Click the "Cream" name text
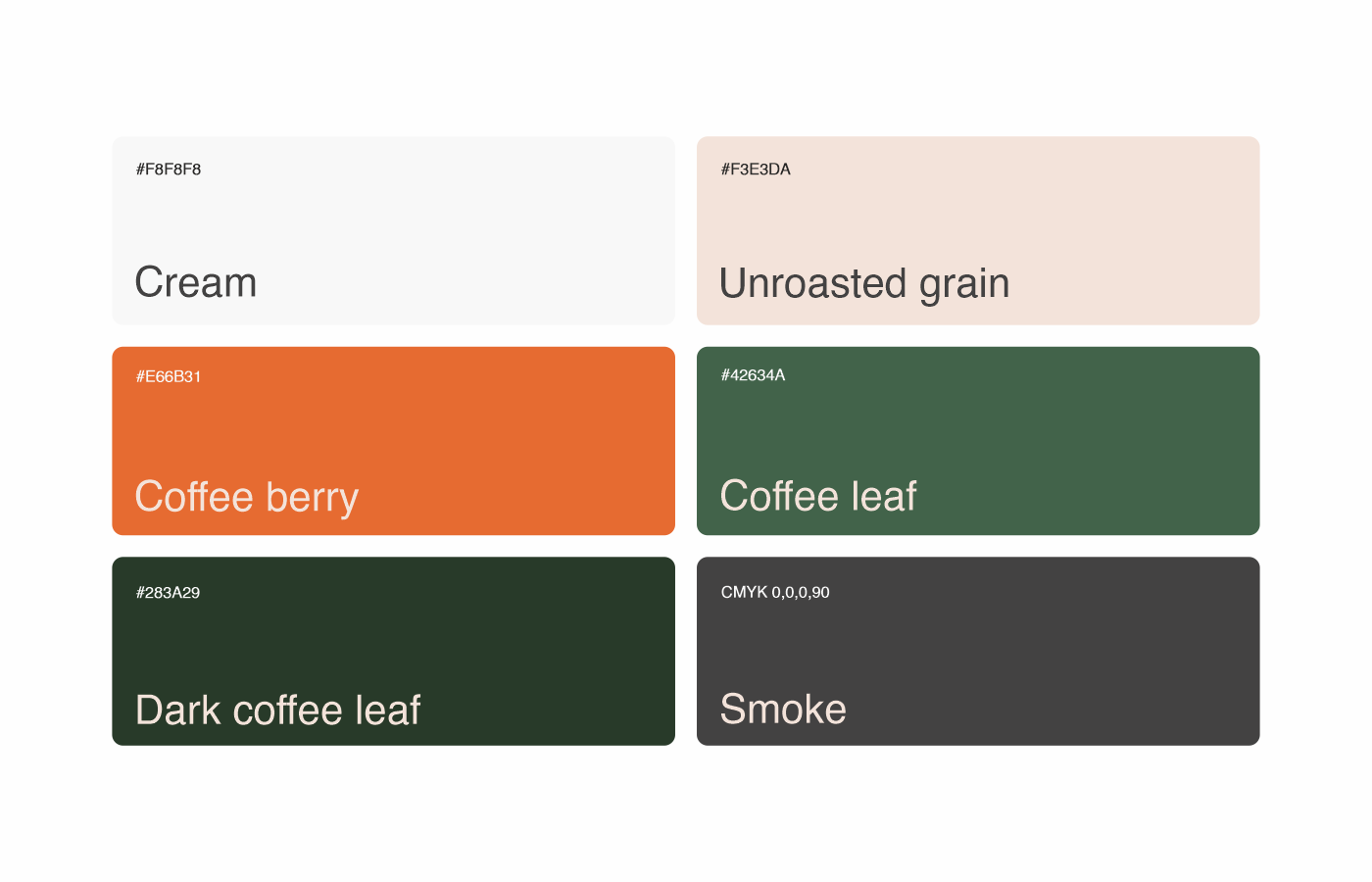1372x882 pixels. pyautogui.click(x=196, y=283)
